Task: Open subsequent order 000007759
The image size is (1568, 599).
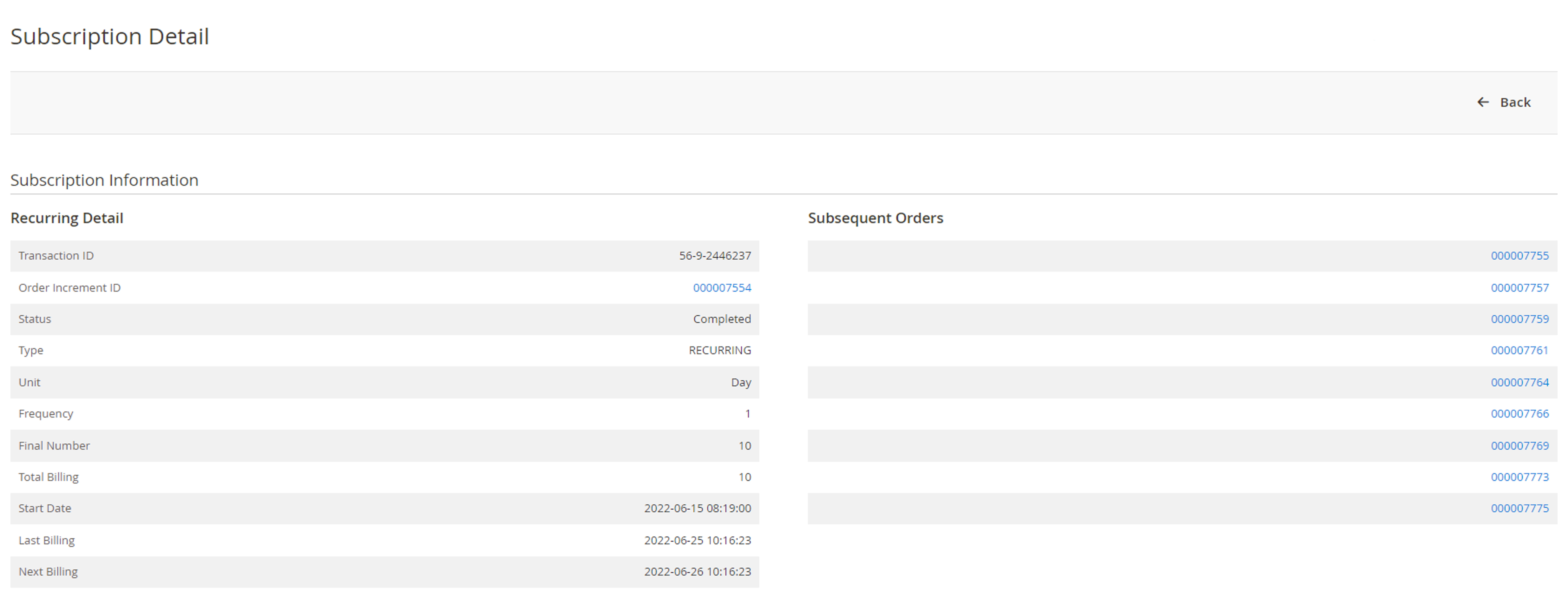Action: point(1519,319)
